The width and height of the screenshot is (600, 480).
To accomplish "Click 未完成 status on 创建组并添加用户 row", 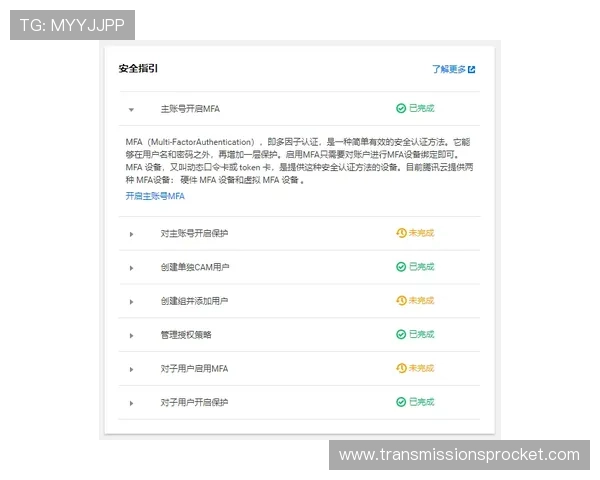I will (x=421, y=300).
